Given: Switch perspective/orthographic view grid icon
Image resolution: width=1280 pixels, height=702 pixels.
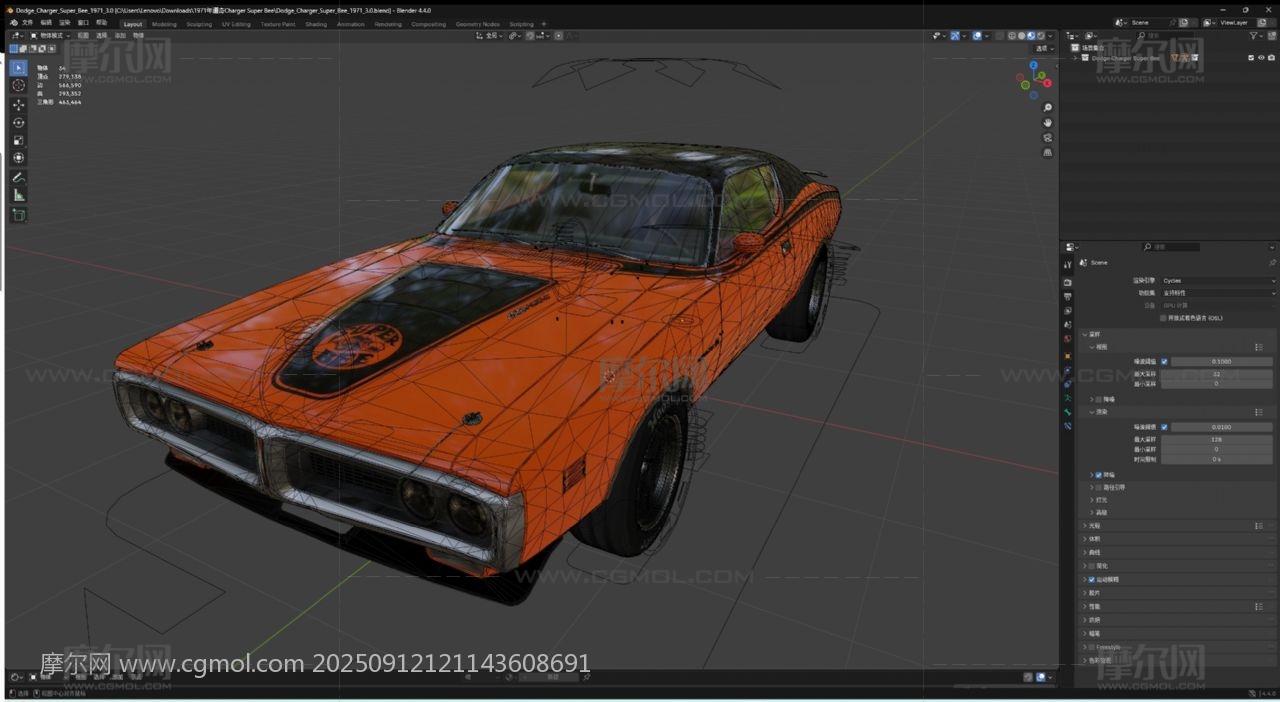Looking at the screenshot, I should (x=1047, y=152).
